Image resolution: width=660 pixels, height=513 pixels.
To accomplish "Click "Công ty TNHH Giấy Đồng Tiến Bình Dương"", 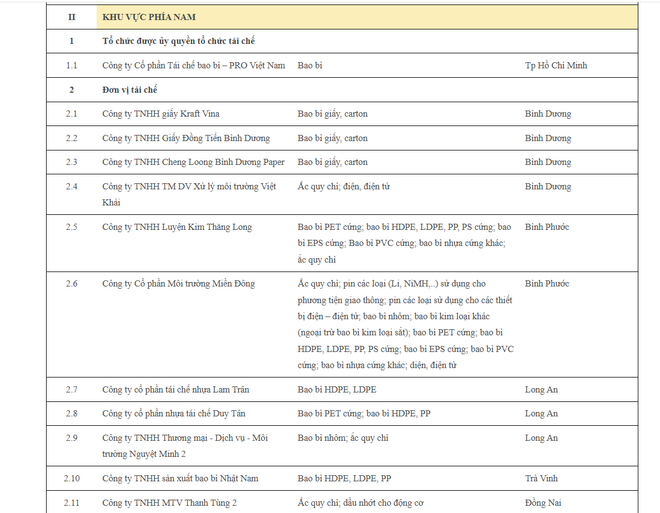I will [186, 138].
